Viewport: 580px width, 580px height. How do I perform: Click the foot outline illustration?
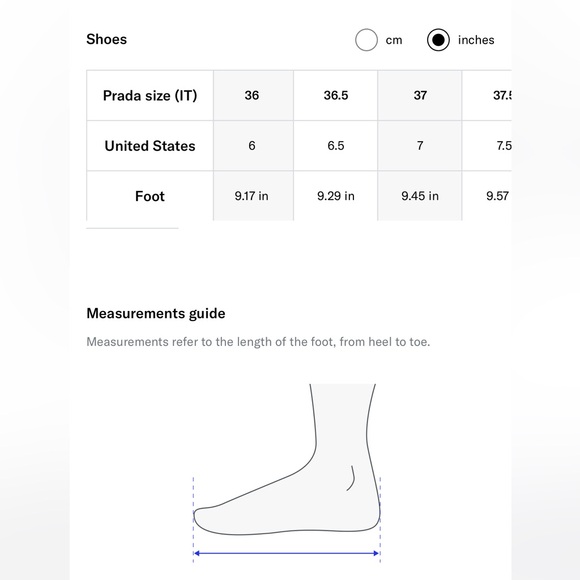coord(287,460)
